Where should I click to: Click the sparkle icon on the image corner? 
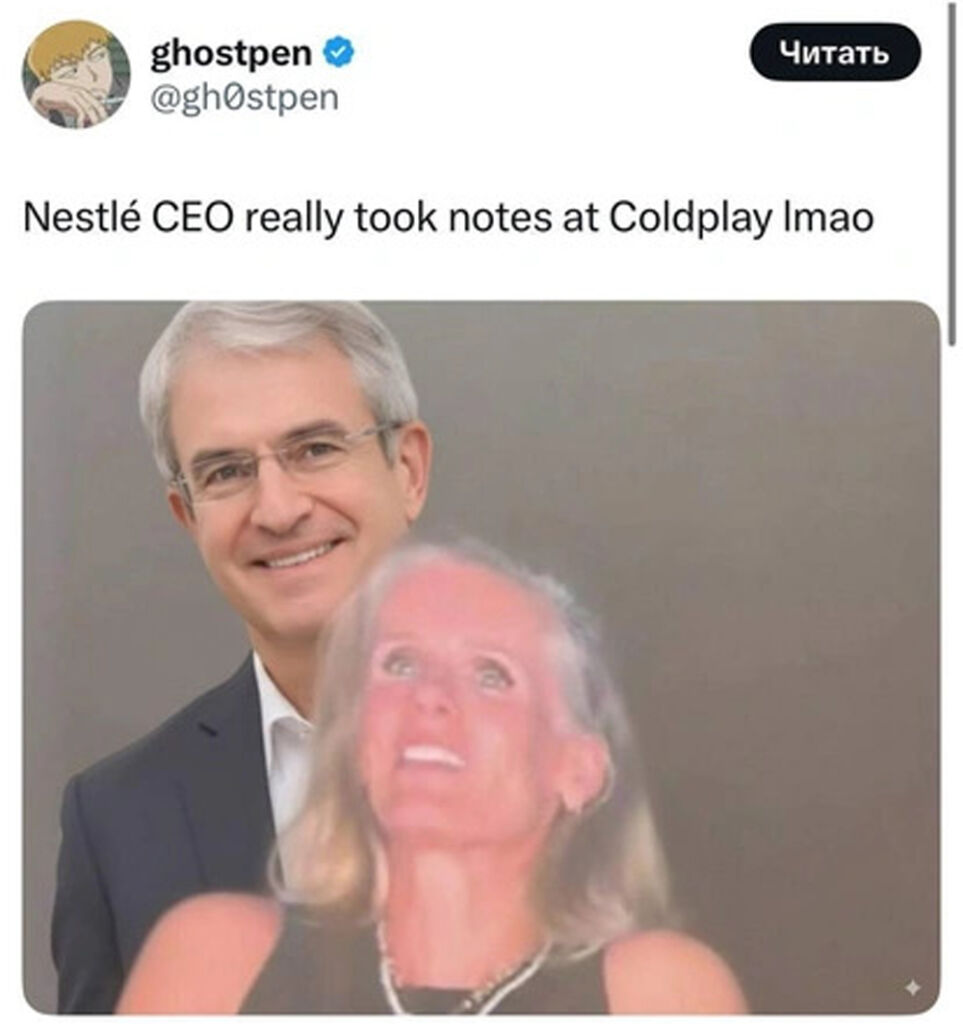(x=912, y=988)
